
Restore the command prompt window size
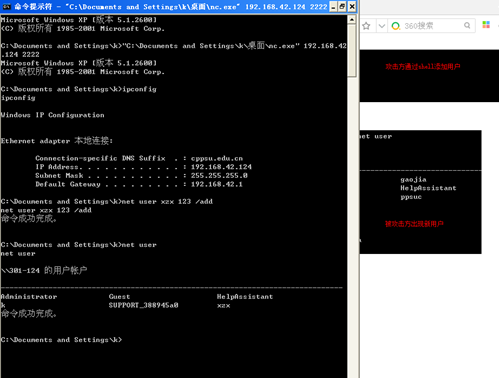tap(342, 7)
